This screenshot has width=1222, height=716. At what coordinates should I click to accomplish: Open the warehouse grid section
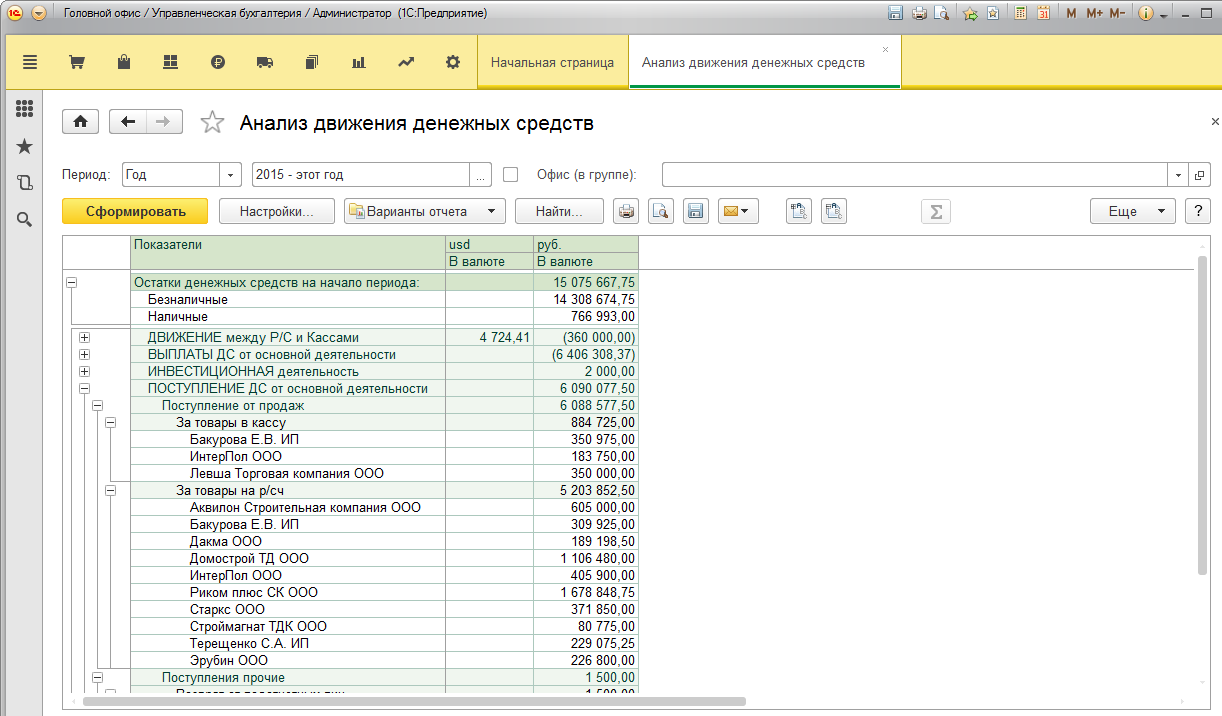click(x=170, y=62)
